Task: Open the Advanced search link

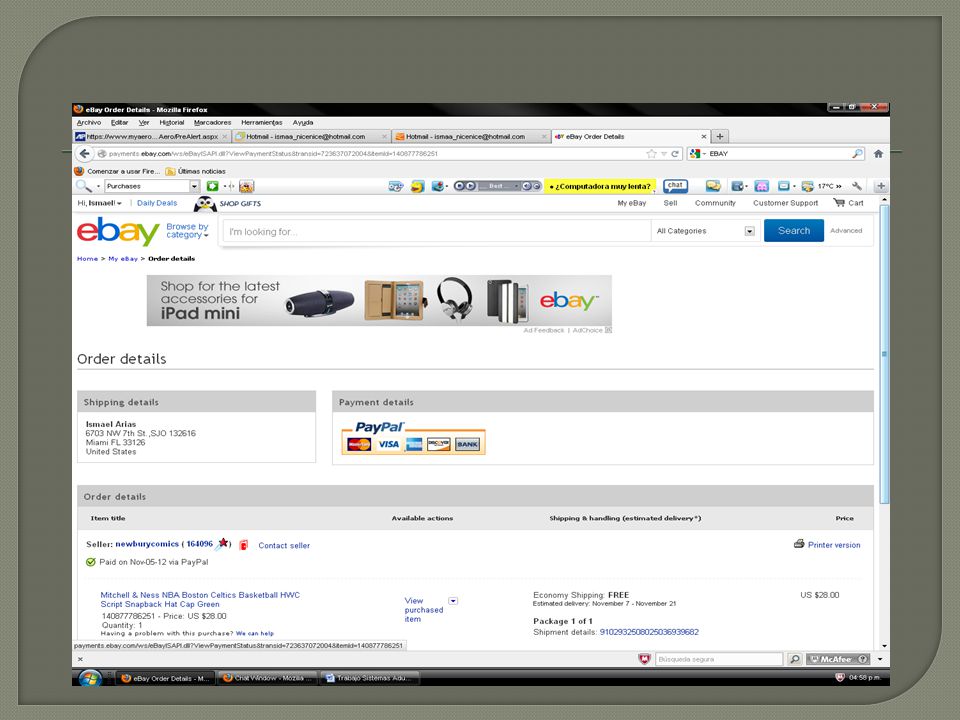Action: pyautogui.click(x=846, y=231)
